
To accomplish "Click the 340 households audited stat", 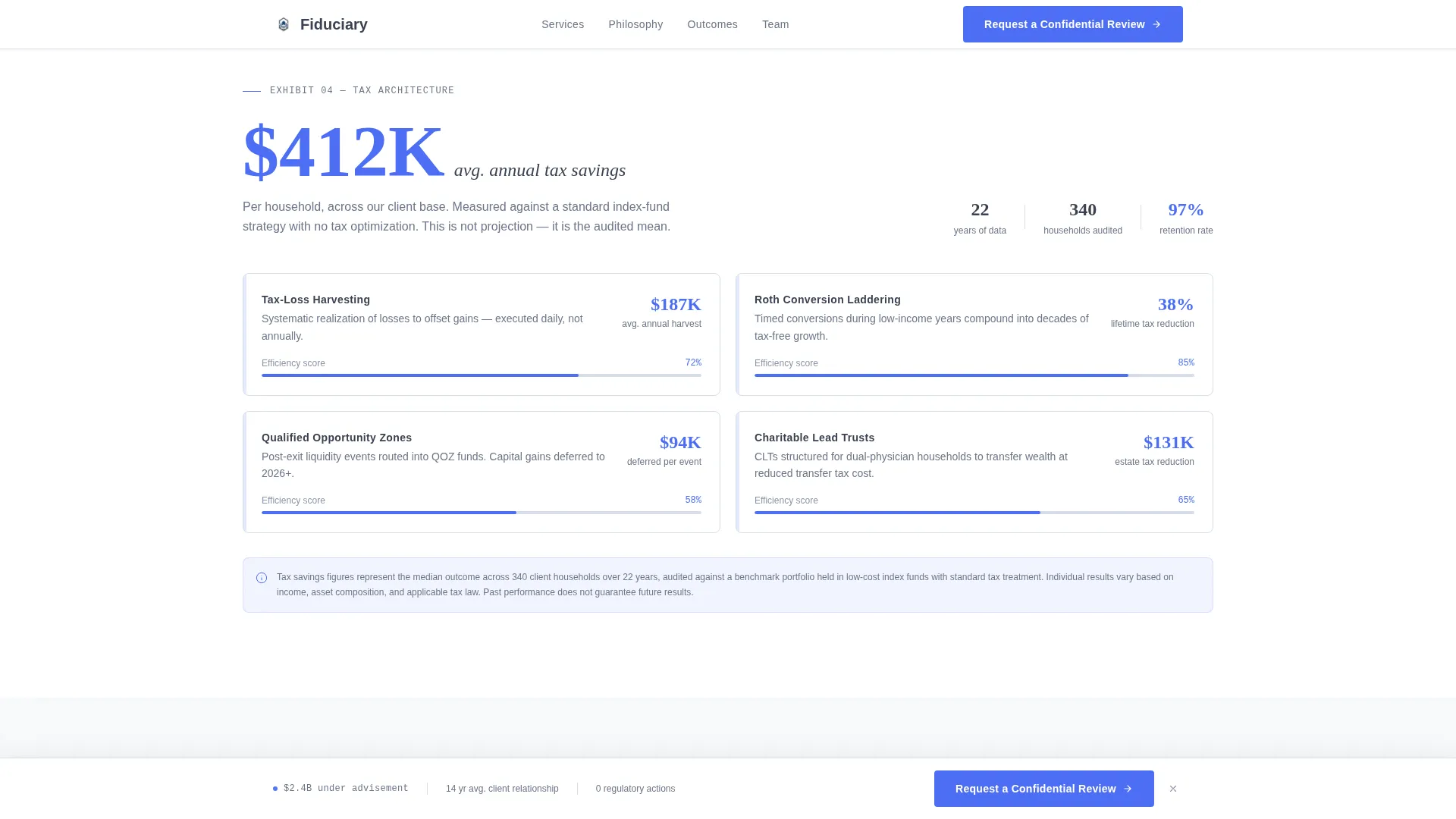I will click(x=1083, y=218).
